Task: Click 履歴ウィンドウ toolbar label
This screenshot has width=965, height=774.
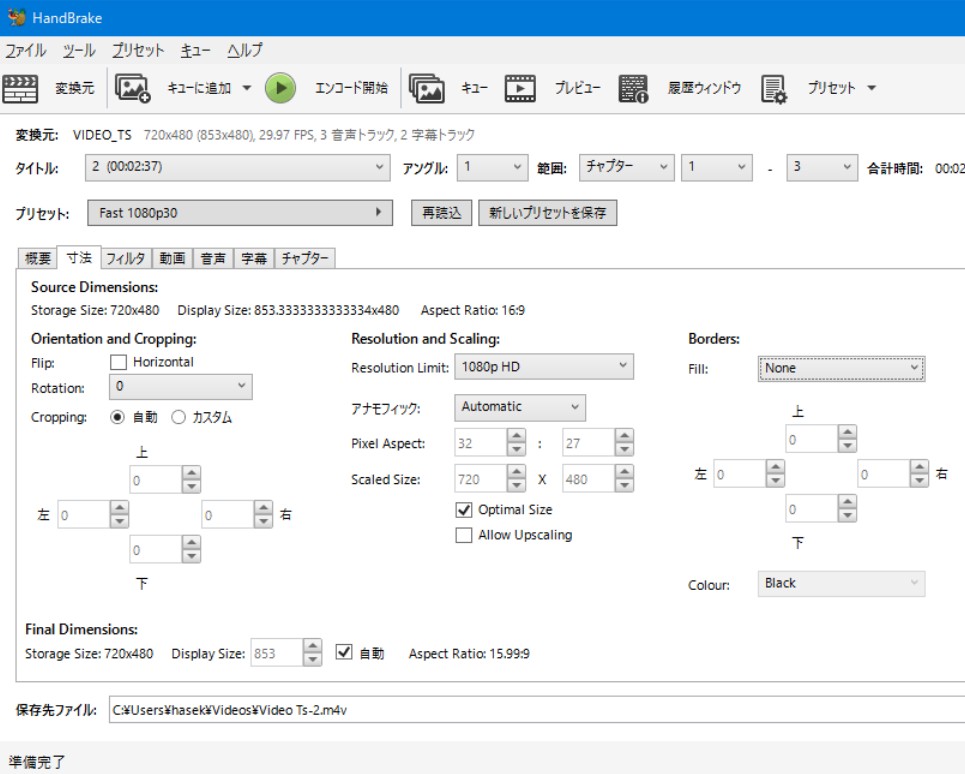Action: [x=705, y=88]
